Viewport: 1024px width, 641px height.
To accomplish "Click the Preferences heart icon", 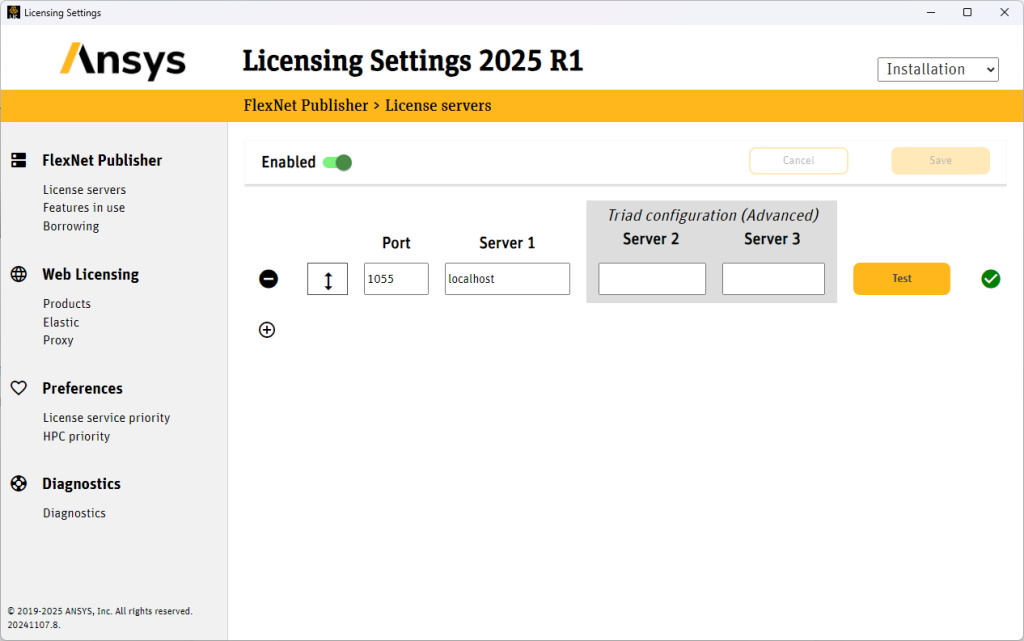I will (x=18, y=388).
